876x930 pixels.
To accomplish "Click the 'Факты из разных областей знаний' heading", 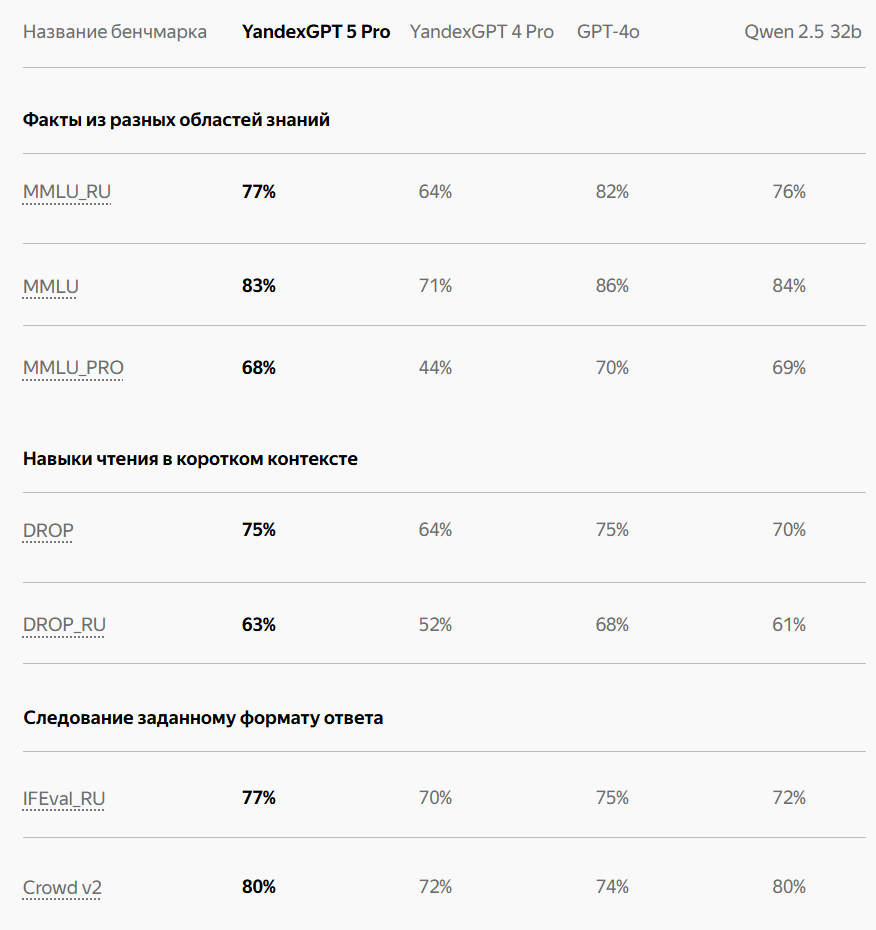I will tap(176, 120).
